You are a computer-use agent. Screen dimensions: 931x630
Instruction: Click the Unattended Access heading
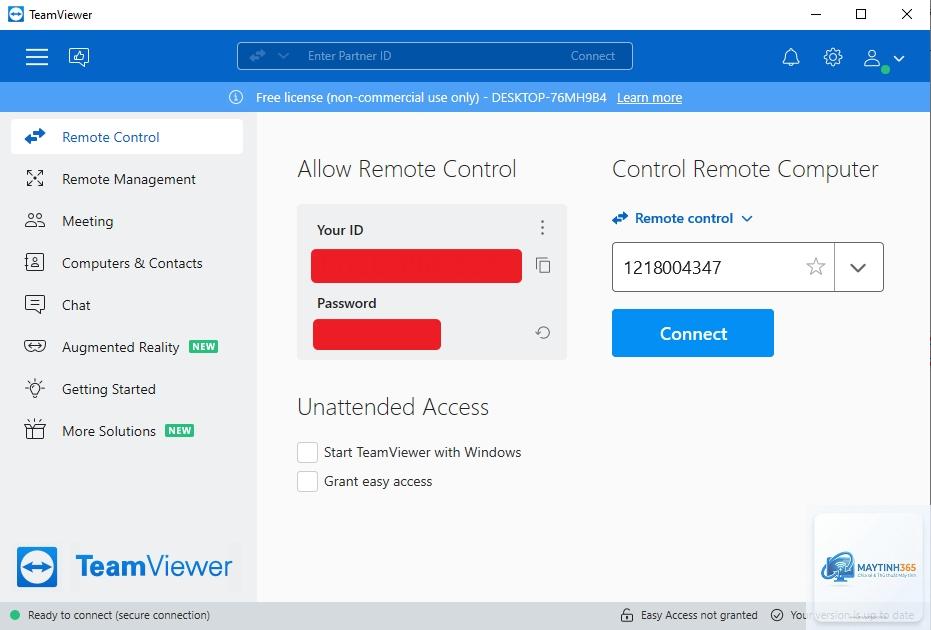tap(393, 407)
